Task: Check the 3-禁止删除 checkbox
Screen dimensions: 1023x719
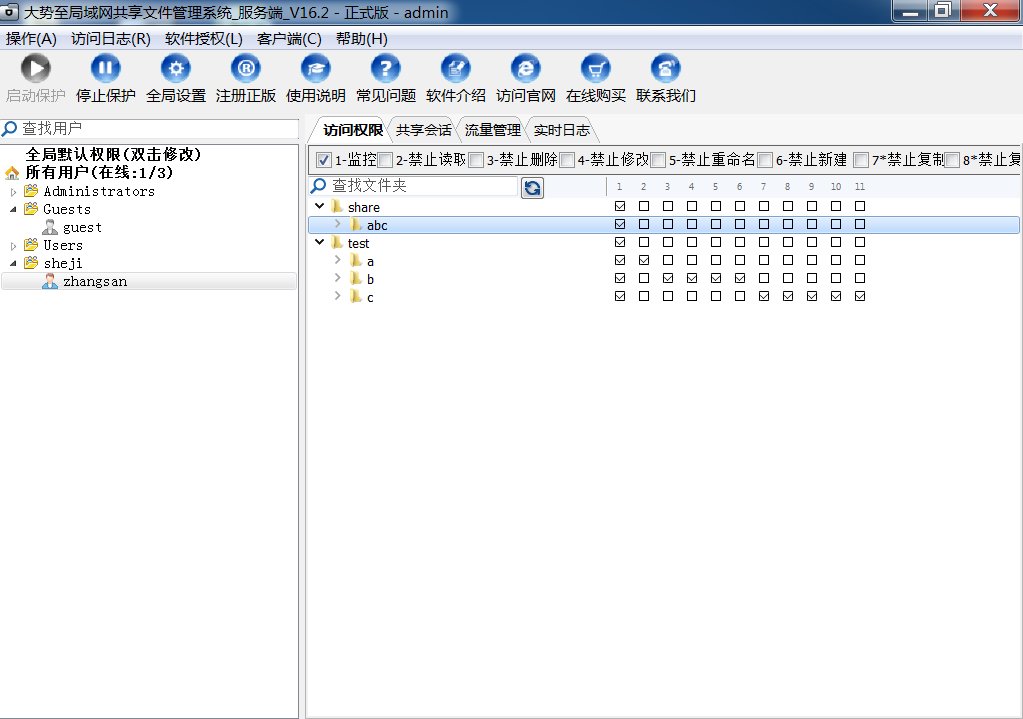Action: pyautogui.click(x=476, y=160)
